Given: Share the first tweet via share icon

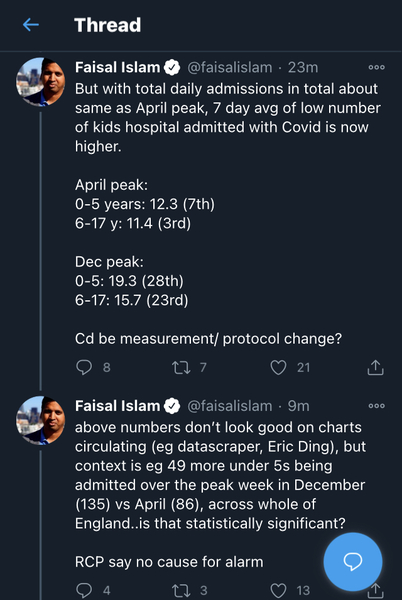Looking at the screenshot, I should coord(375,367).
